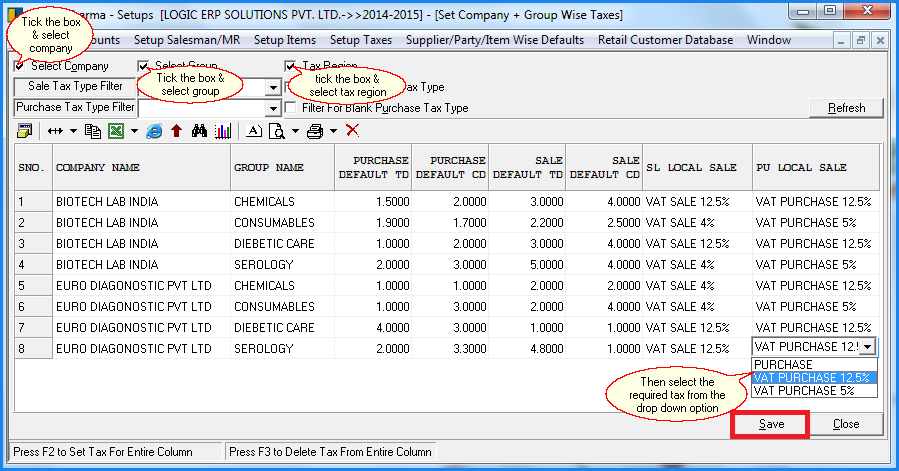The image size is (899, 471).
Task: Click the PU LOCAL SALE column header
Action: coord(816,168)
